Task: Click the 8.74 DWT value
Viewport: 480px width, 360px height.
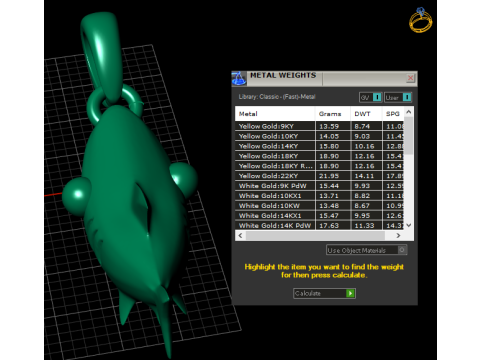Action: pos(362,126)
